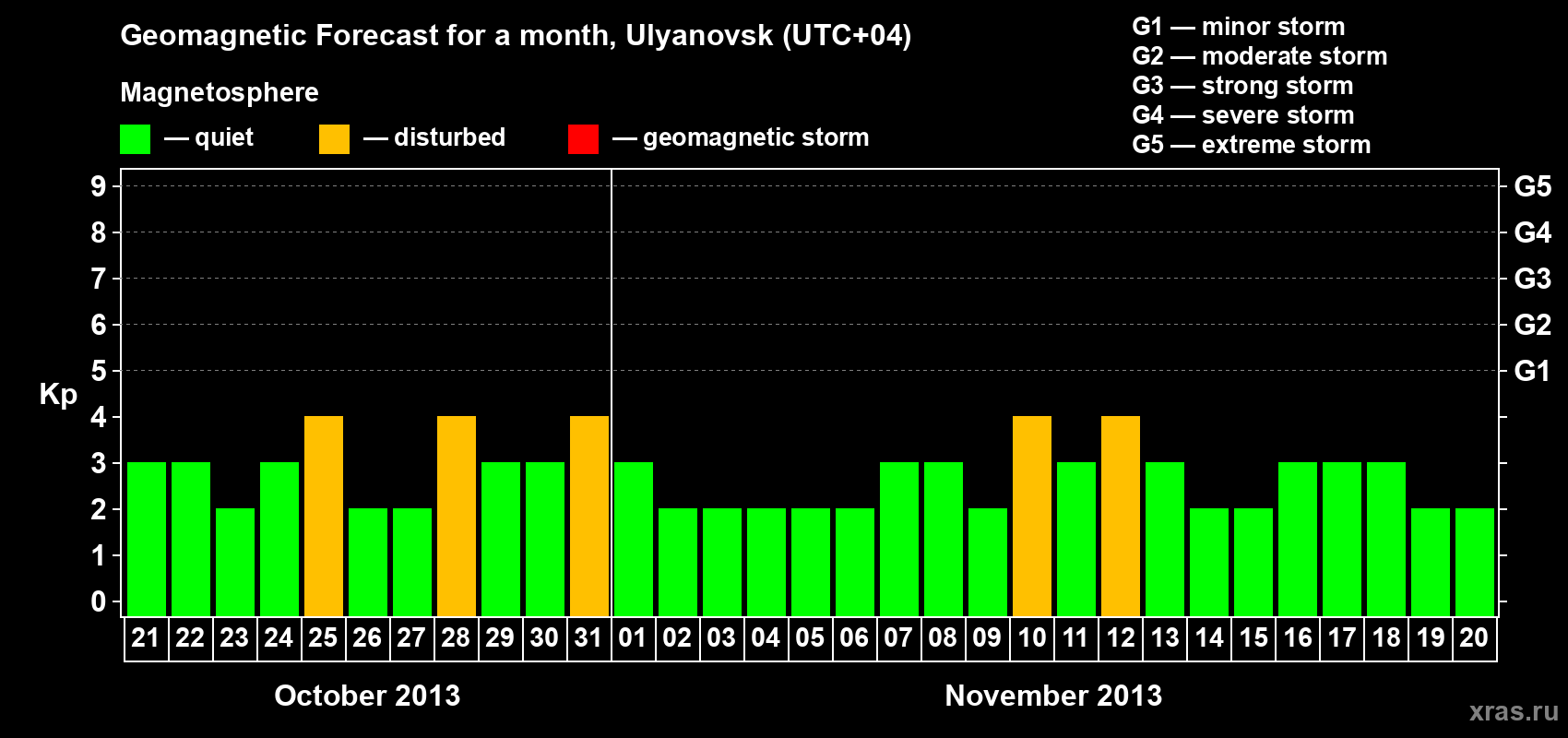Viewport: 1568px width, 738px height.
Task: Click the green quiet legend swatch
Action: tap(136, 139)
